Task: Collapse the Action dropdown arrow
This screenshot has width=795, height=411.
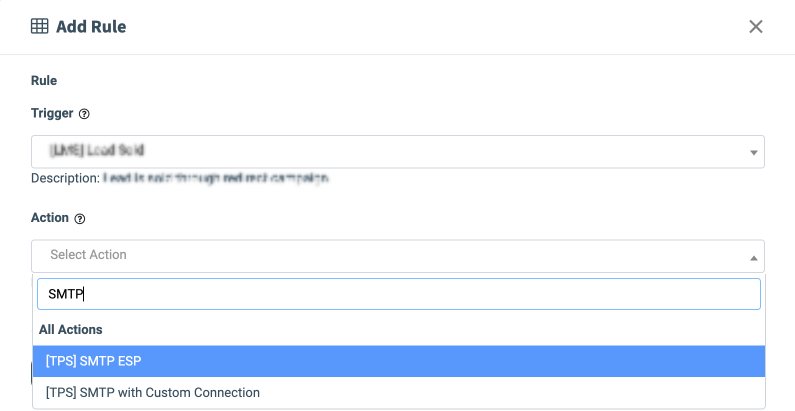Action: [x=752, y=257]
